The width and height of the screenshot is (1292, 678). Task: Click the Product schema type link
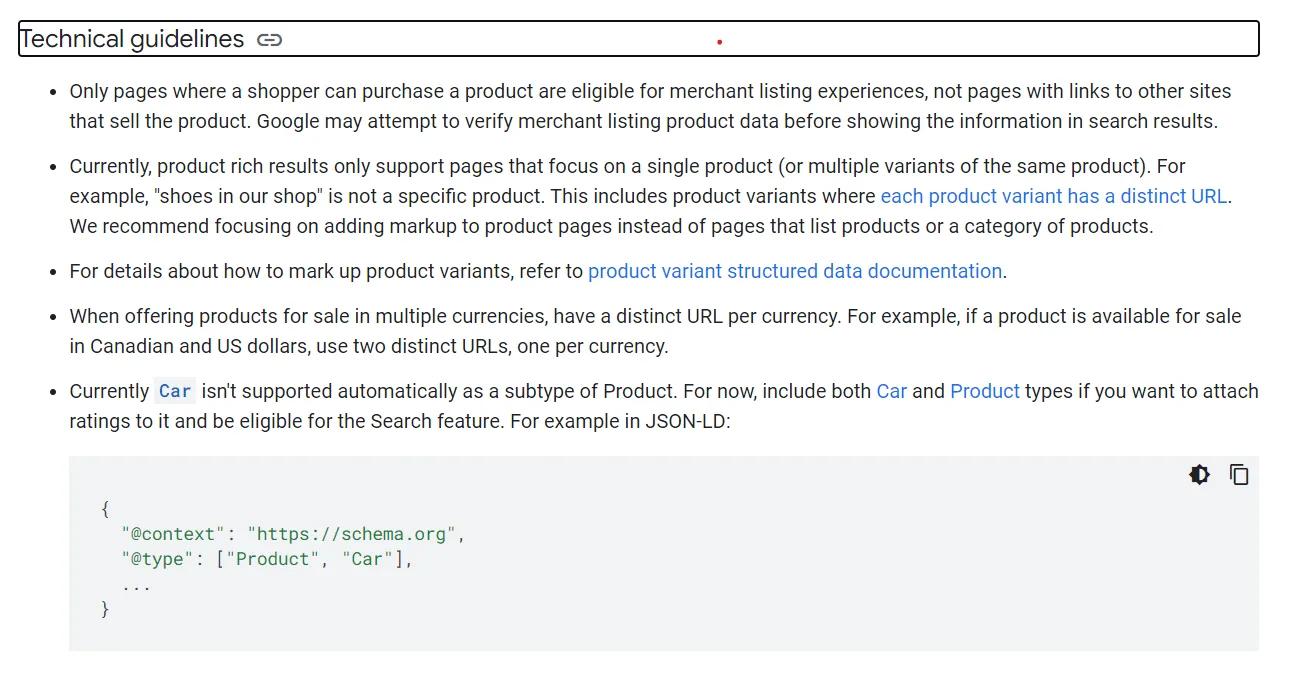[985, 391]
